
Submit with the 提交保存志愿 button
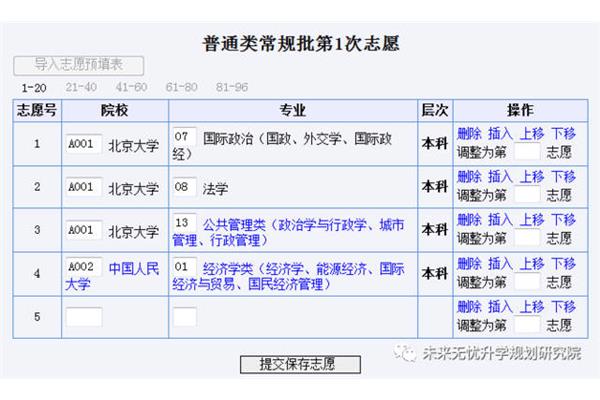tap(300, 364)
